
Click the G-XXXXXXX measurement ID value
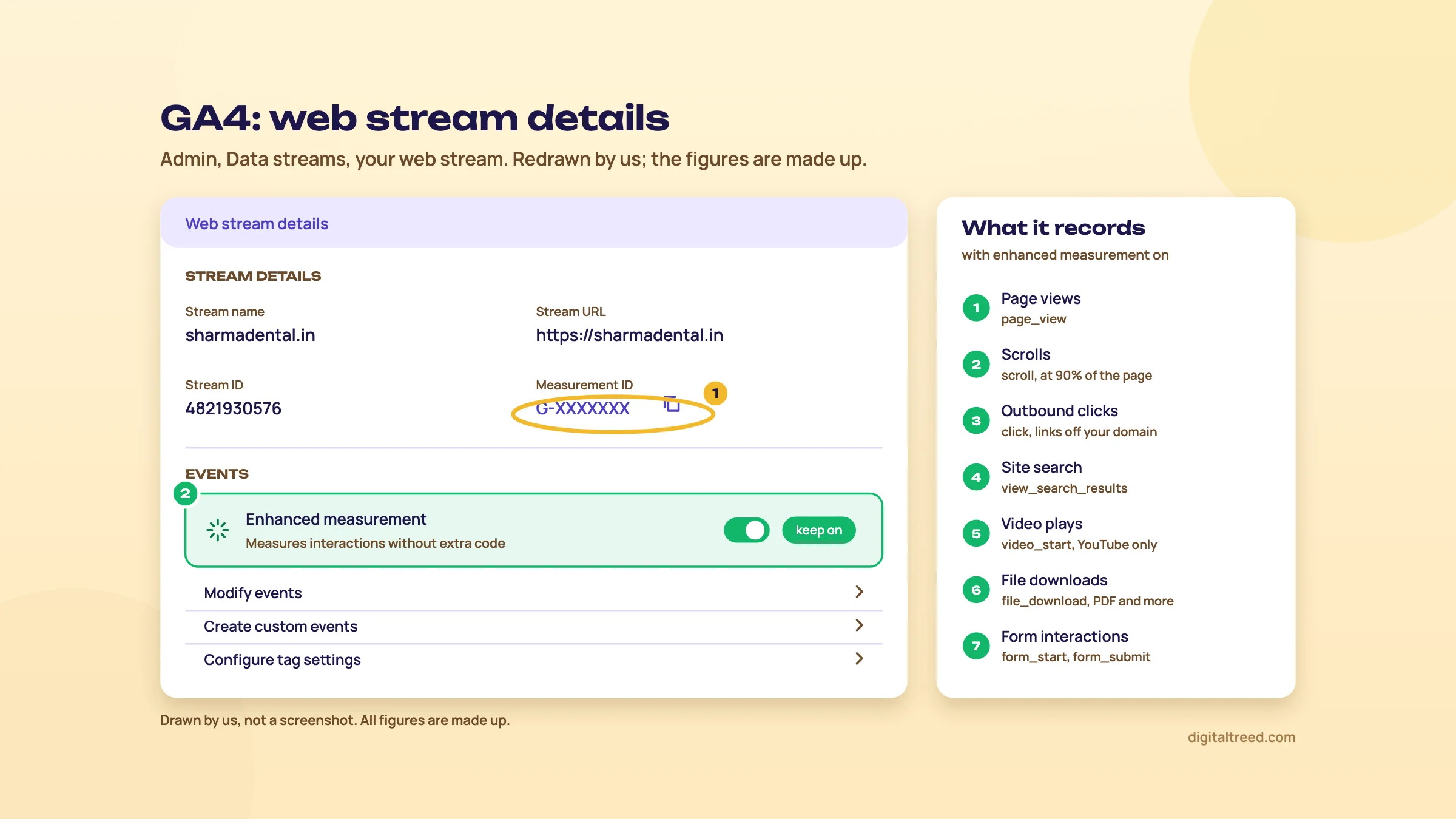point(582,408)
